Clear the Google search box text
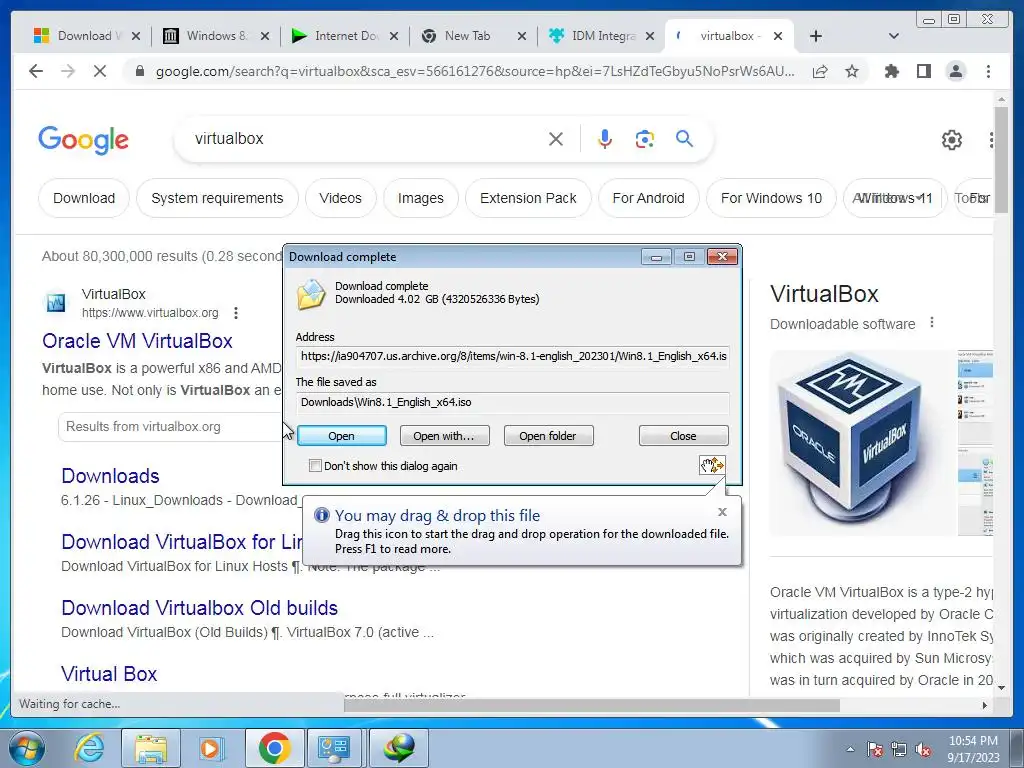The width and height of the screenshot is (1024, 768). pyautogui.click(x=556, y=139)
